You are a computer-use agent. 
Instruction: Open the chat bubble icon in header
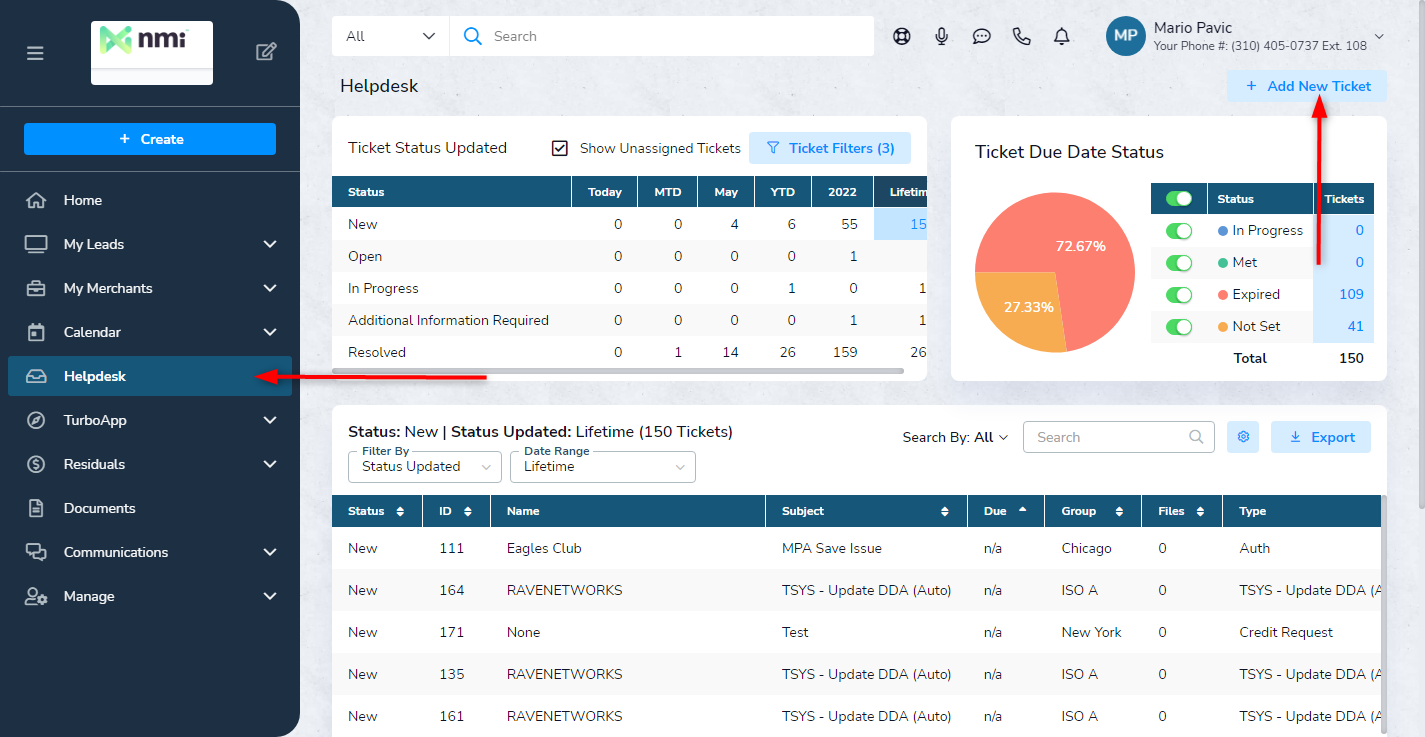click(982, 36)
